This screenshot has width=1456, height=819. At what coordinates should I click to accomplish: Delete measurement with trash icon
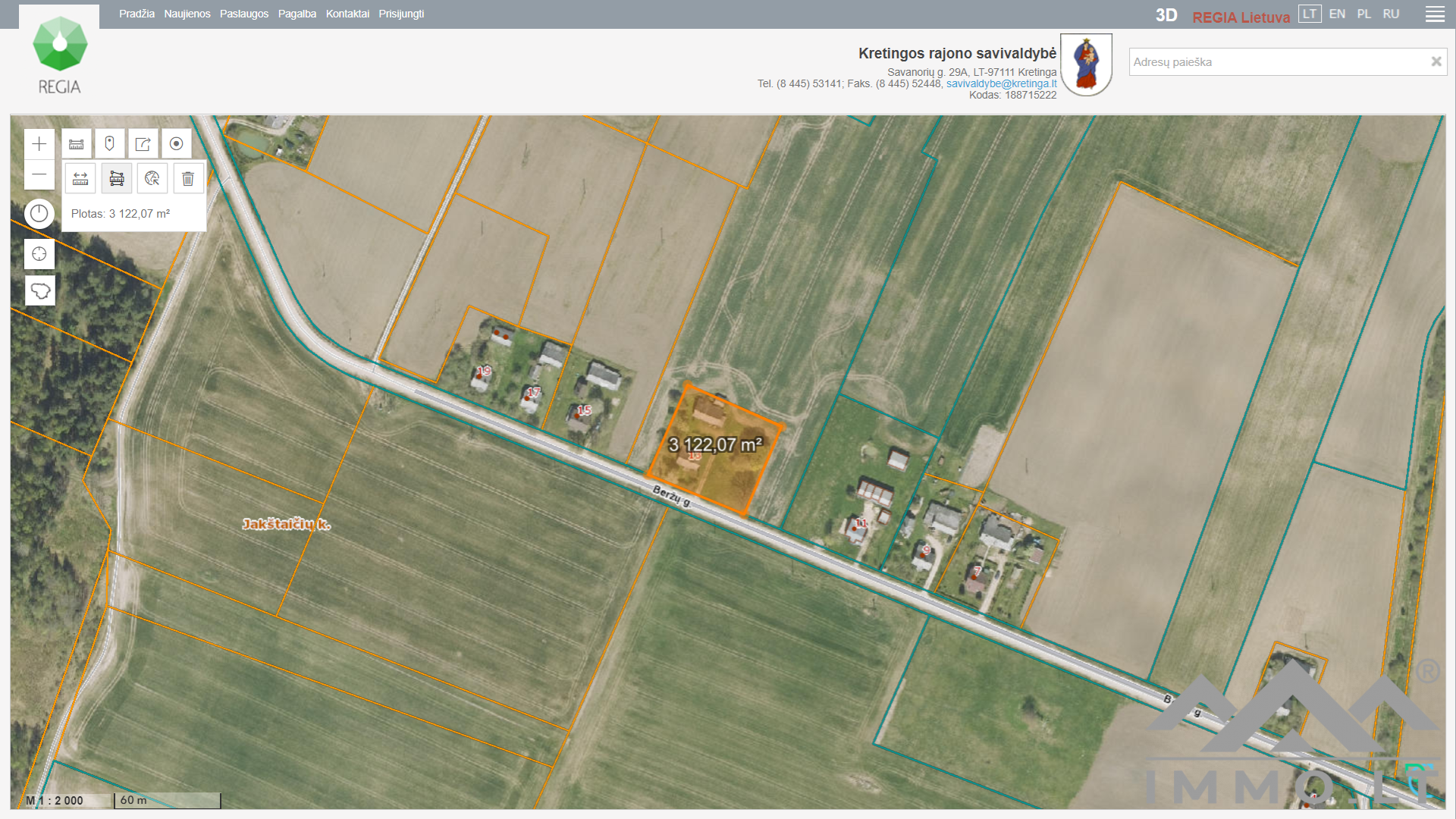pyautogui.click(x=188, y=178)
